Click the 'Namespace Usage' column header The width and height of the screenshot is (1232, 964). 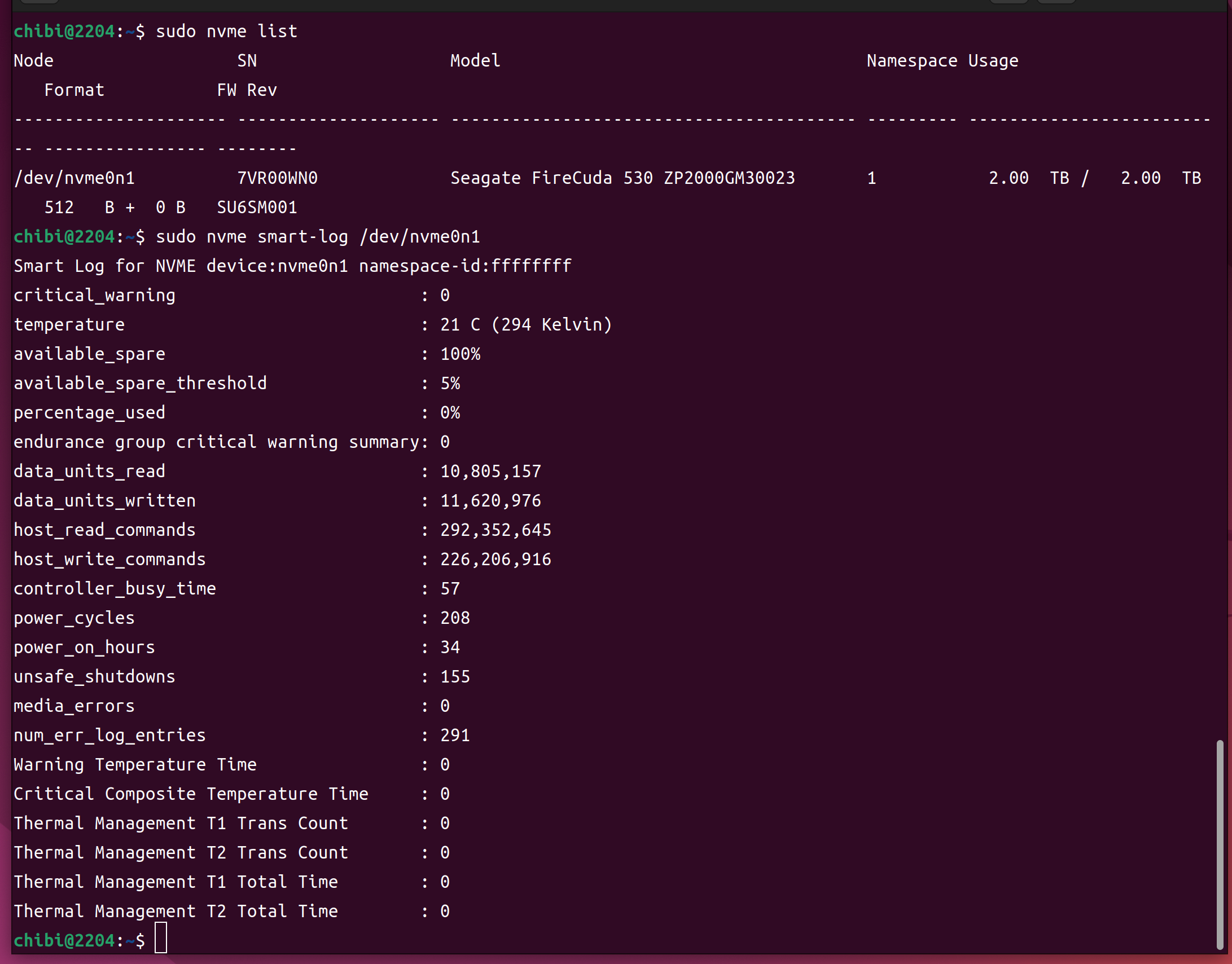coord(942,60)
